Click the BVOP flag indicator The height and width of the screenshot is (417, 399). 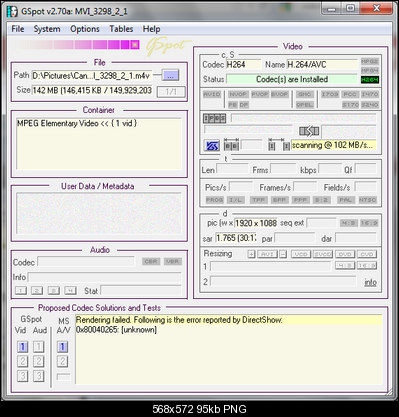coord(279,95)
